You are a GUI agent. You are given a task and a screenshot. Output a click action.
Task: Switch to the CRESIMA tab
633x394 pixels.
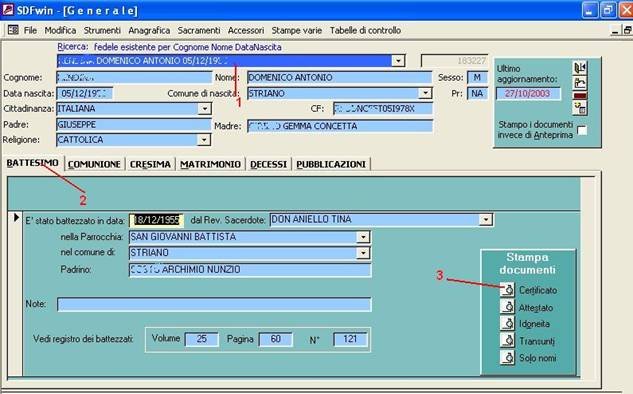pos(150,164)
